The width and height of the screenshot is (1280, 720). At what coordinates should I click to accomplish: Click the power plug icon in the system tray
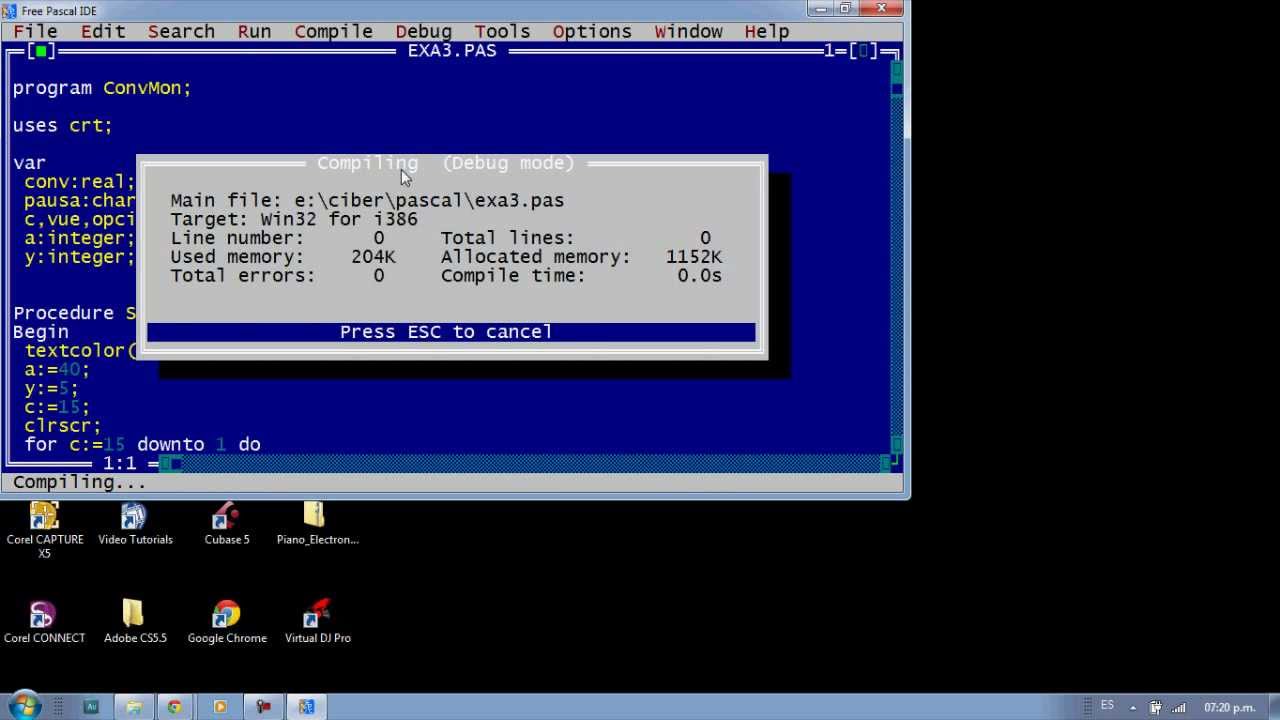[1157, 708]
